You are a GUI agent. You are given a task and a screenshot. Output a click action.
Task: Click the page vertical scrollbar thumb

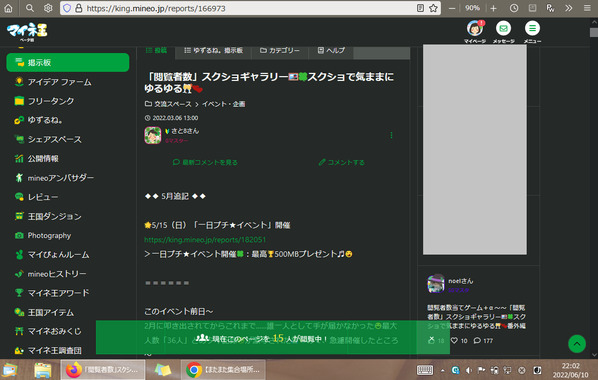pos(594,33)
